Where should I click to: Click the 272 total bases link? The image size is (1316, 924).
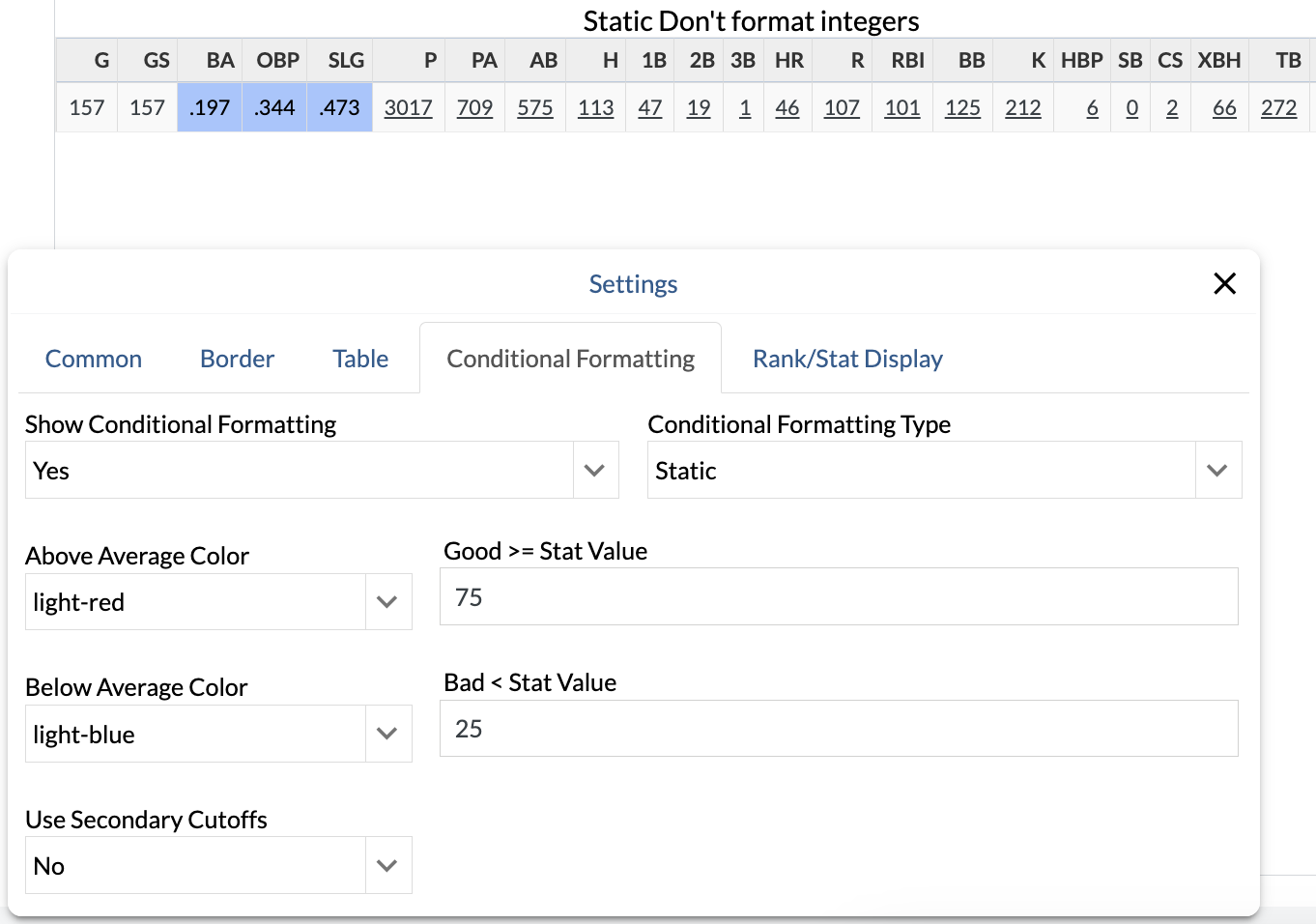point(1278,107)
